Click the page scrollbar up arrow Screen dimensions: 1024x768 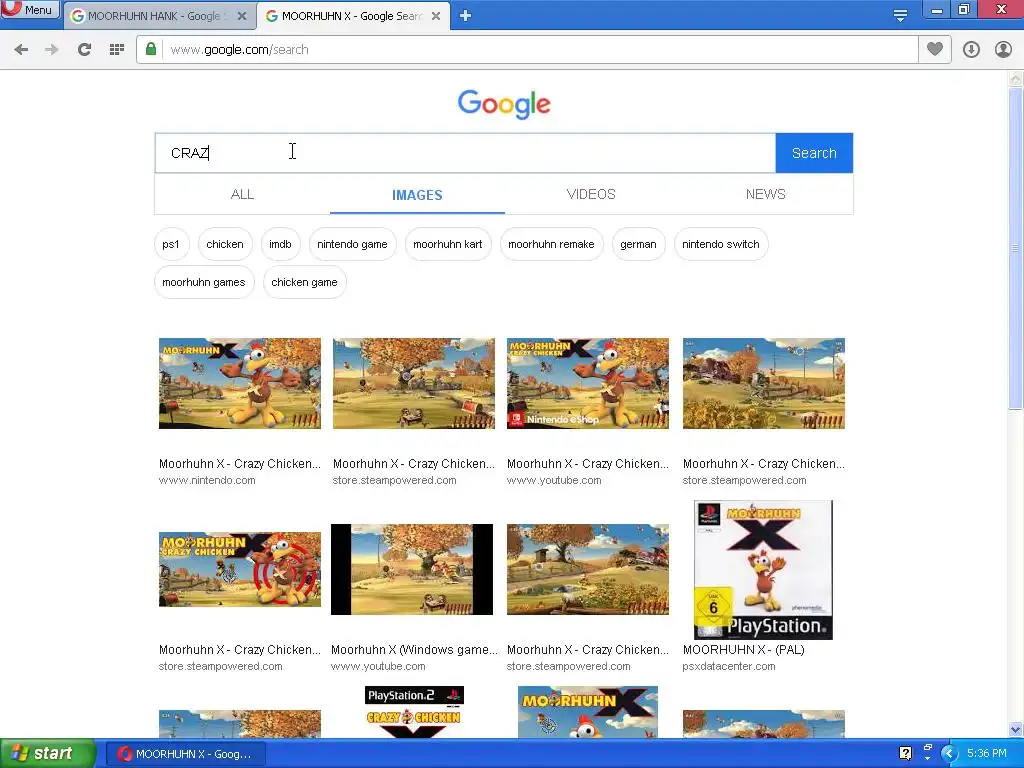[x=1016, y=79]
